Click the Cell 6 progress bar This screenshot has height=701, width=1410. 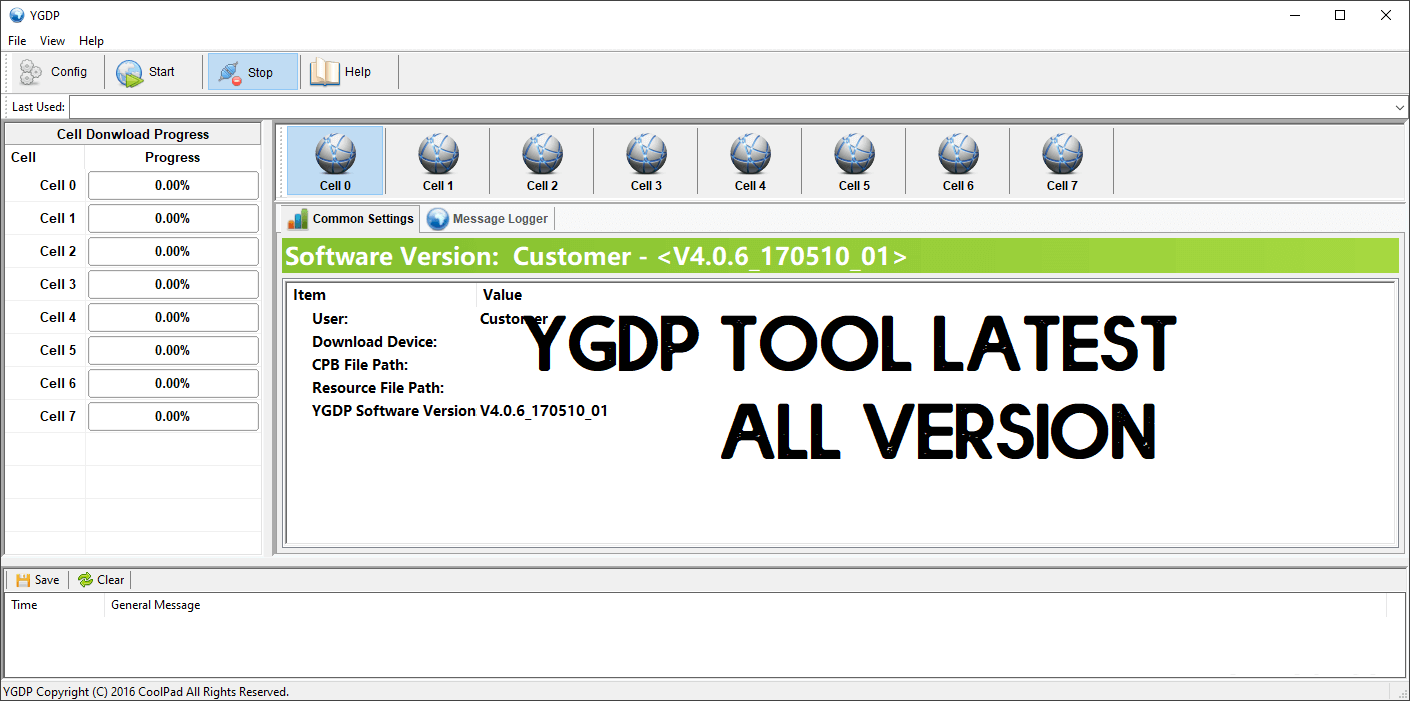pos(173,383)
